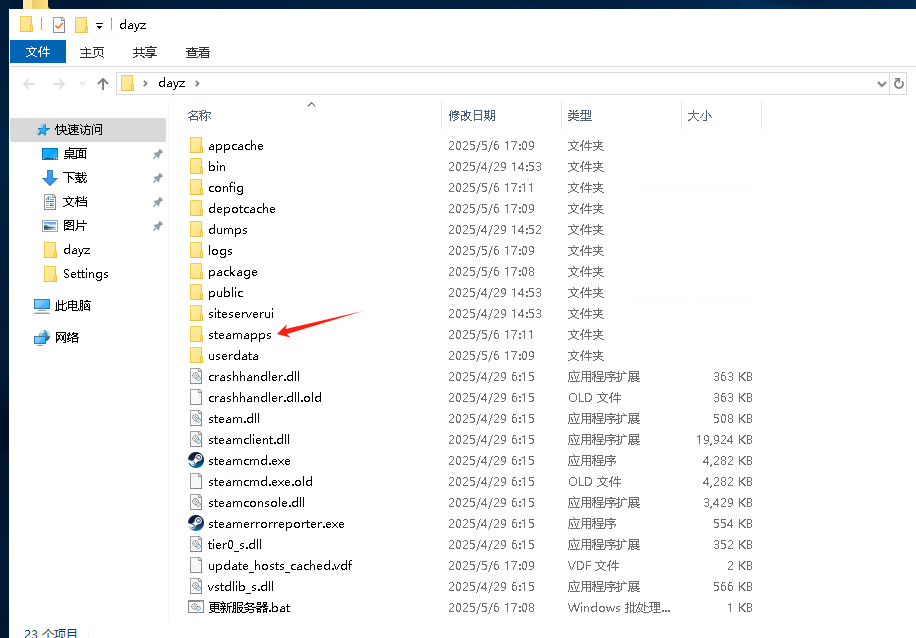
Task: Select Settings folder in the navigation pane
Action: pos(85,274)
